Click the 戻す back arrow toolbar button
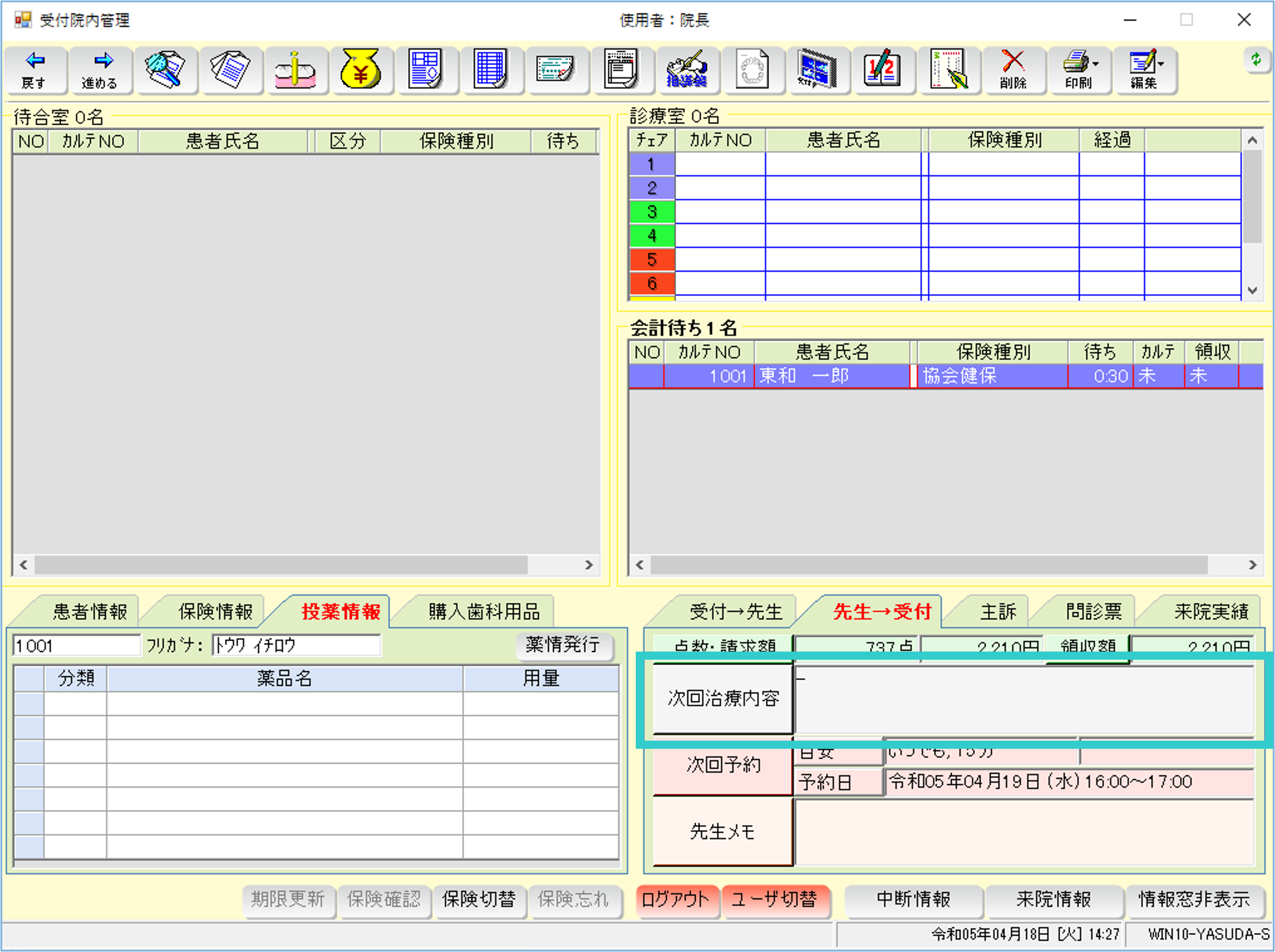The height and width of the screenshot is (952, 1275). point(34,70)
